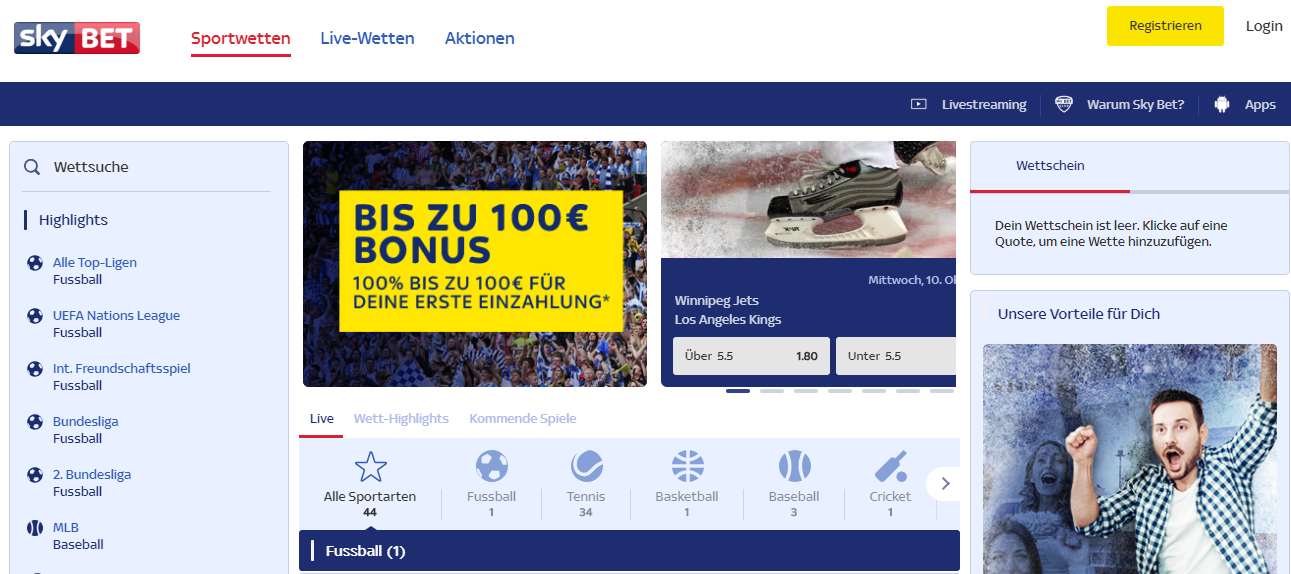Choose the Baseball sport icon
This screenshot has width=1291, height=574.
coord(794,466)
